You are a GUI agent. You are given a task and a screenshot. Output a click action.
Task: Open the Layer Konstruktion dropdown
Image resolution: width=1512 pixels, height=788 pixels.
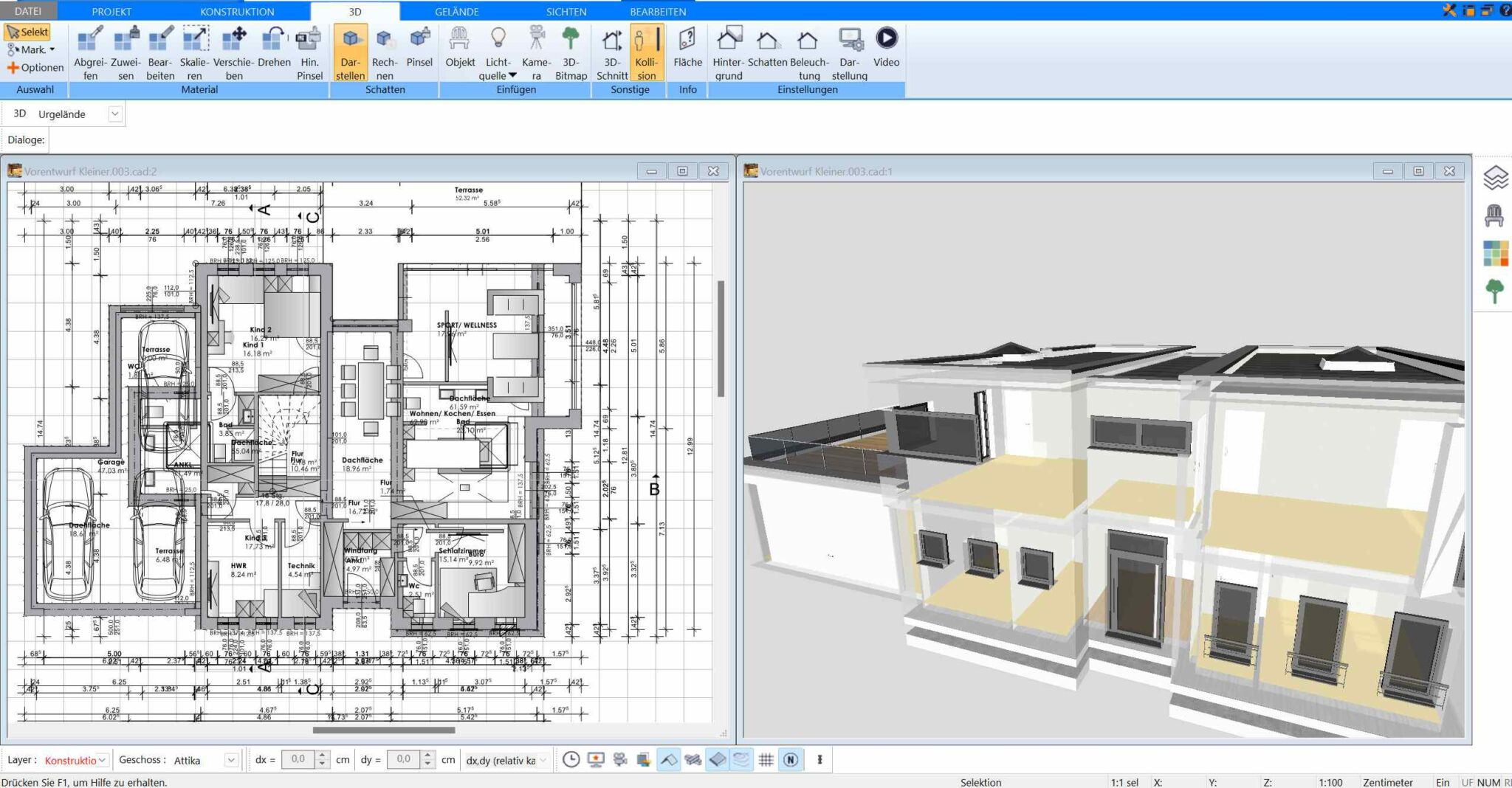(102, 760)
